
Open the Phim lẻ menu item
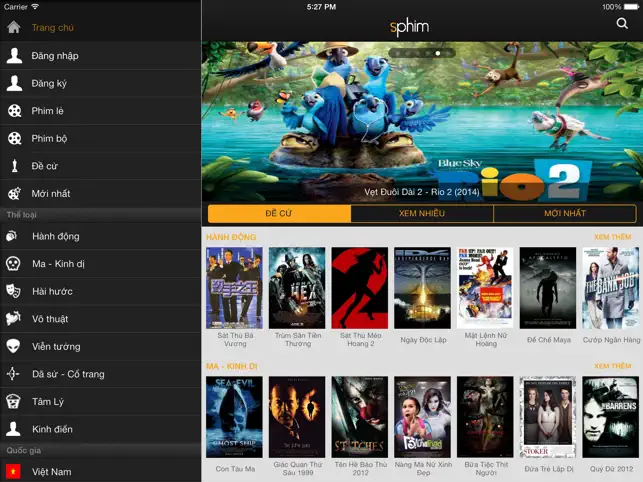tap(100, 111)
